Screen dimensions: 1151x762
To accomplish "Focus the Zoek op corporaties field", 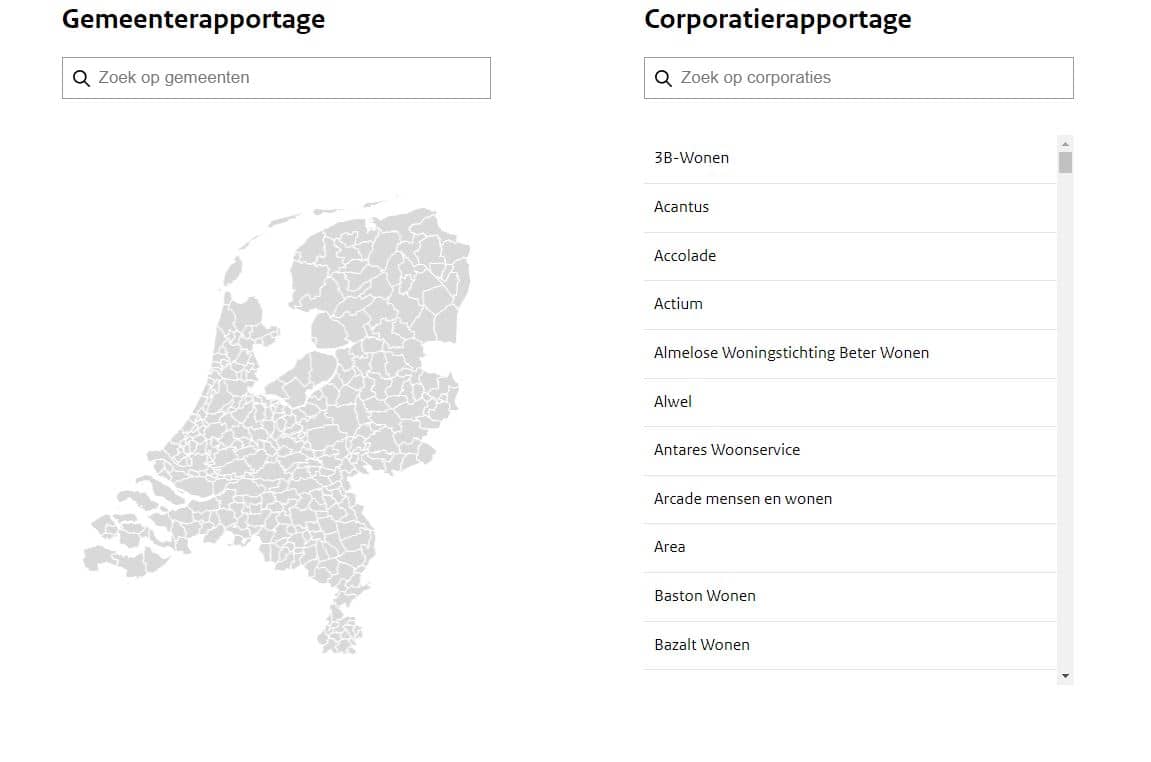I will (x=870, y=78).
